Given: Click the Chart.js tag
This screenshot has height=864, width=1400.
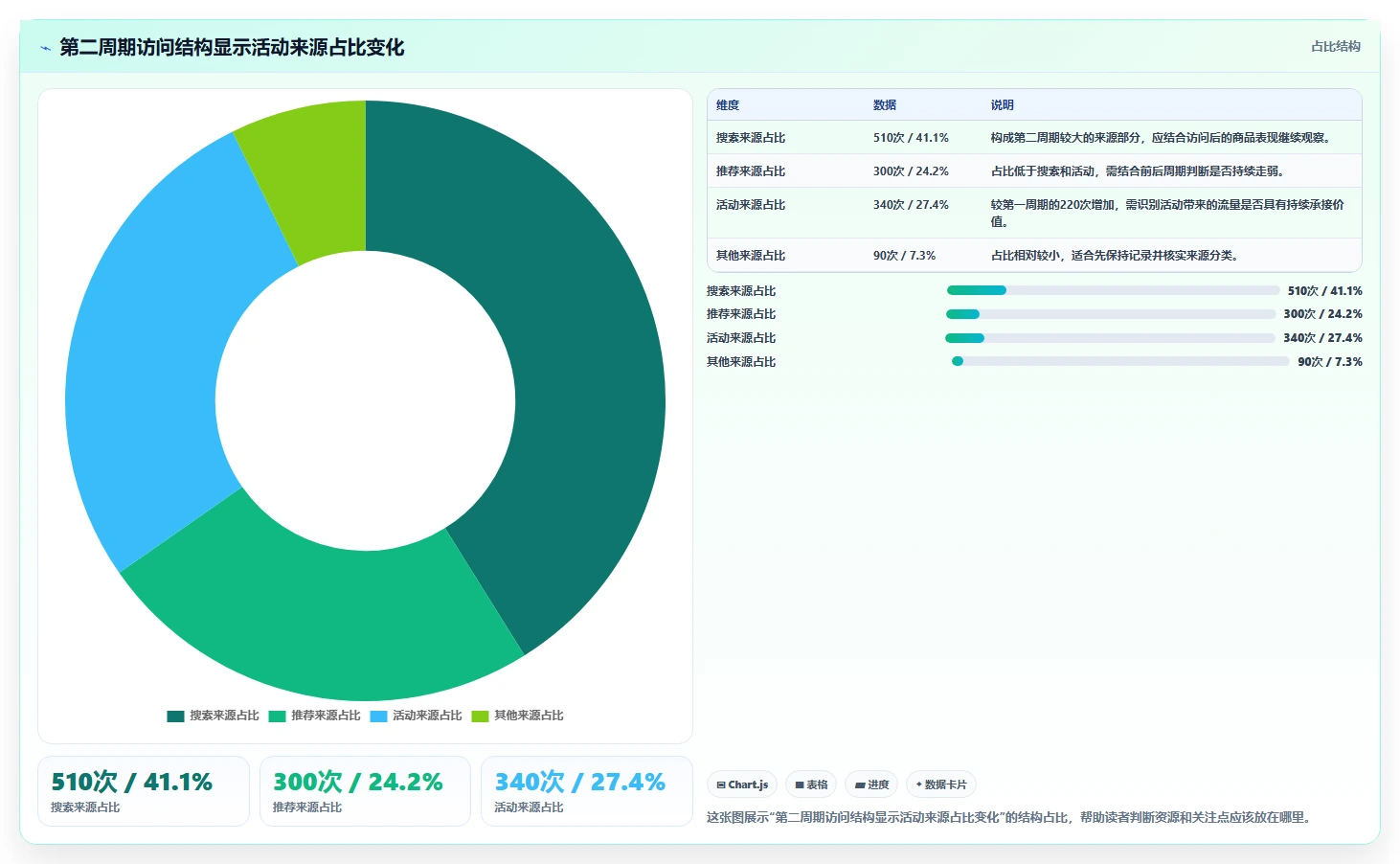Looking at the screenshot, I should [742, 784].
